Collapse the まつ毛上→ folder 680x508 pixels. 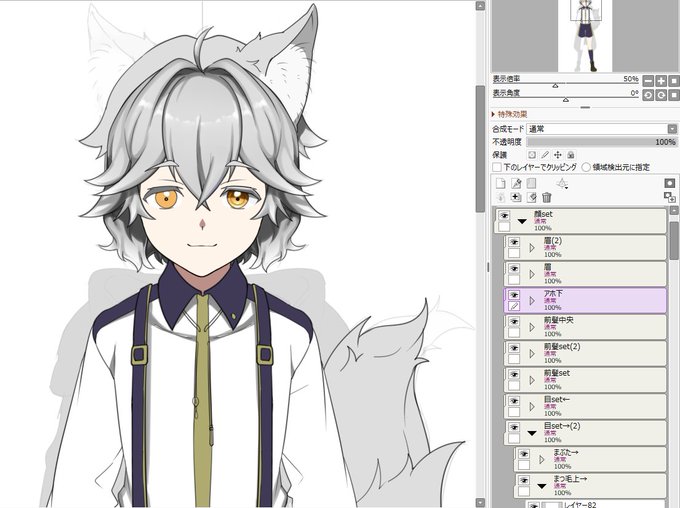coord(542,486)
